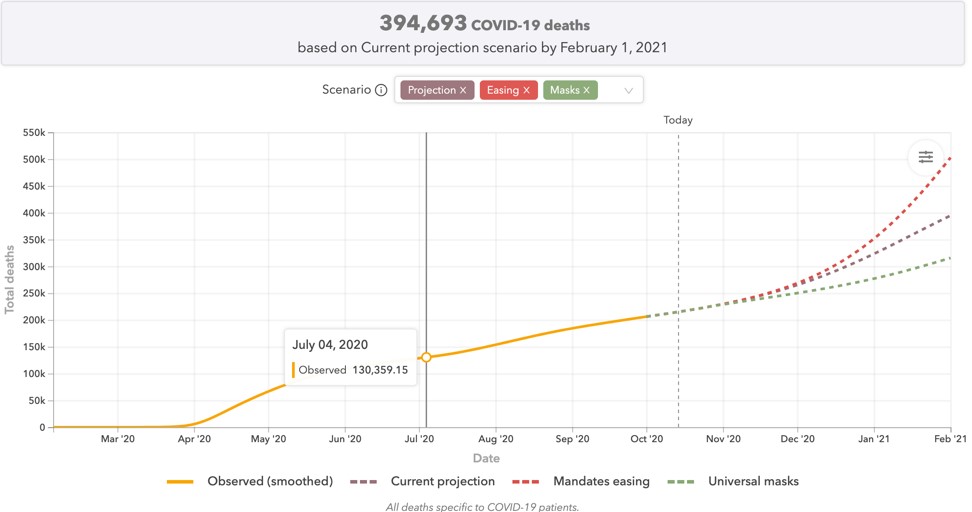This screenshot has height=512, width=972.
Task: Click the red Mandates easing legend swatch
Action: tap(527, 481)
